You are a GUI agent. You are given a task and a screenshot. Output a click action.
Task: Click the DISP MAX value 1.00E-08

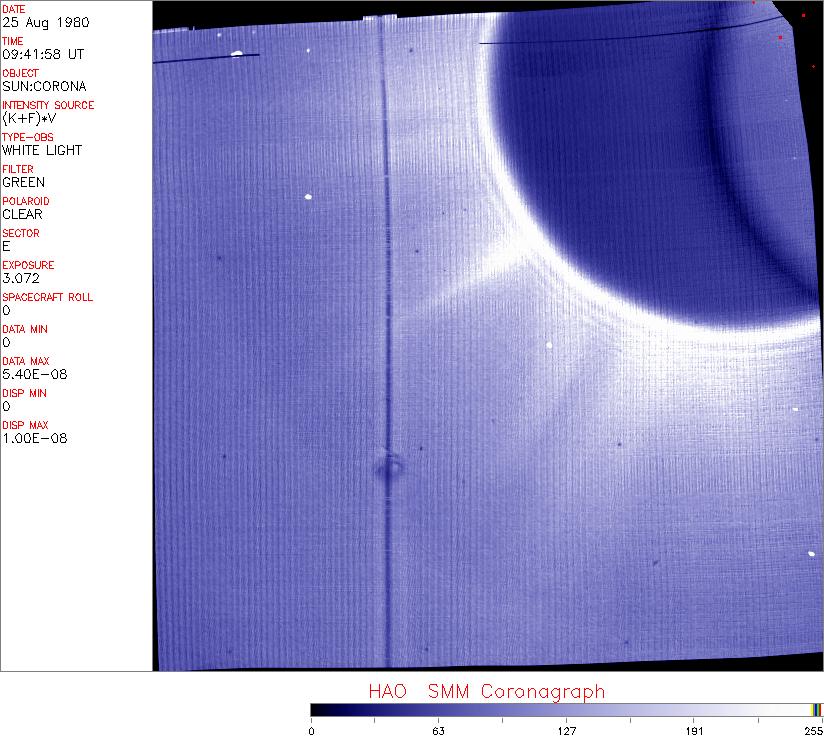[35, 438]
